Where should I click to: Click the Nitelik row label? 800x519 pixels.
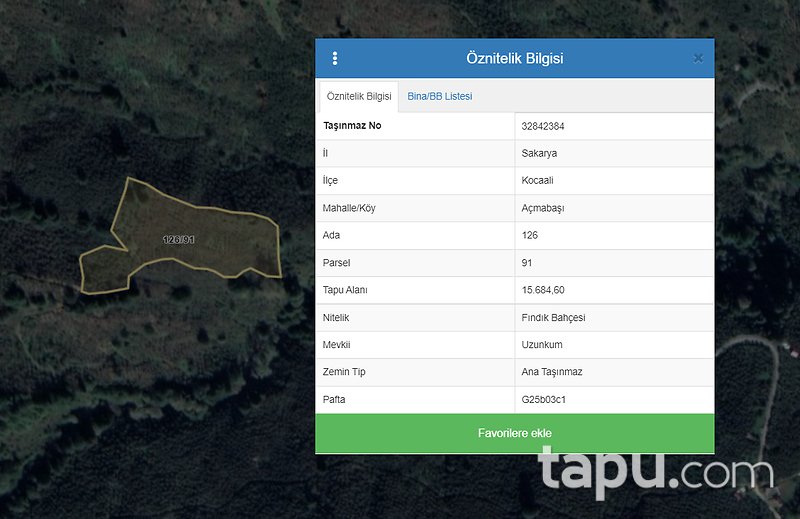[336, 317]
